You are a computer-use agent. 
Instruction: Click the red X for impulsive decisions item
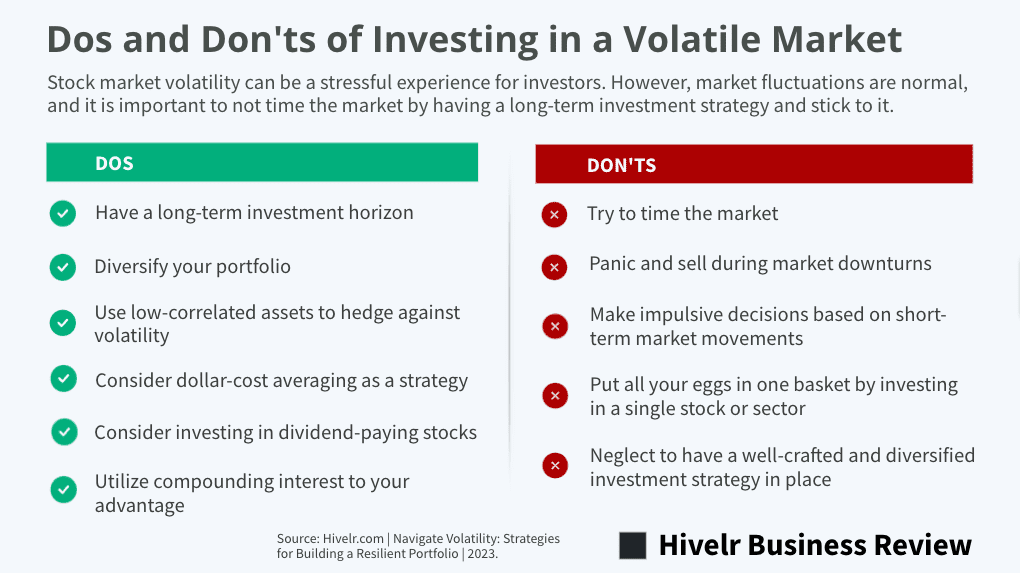[x=555, y=326]
